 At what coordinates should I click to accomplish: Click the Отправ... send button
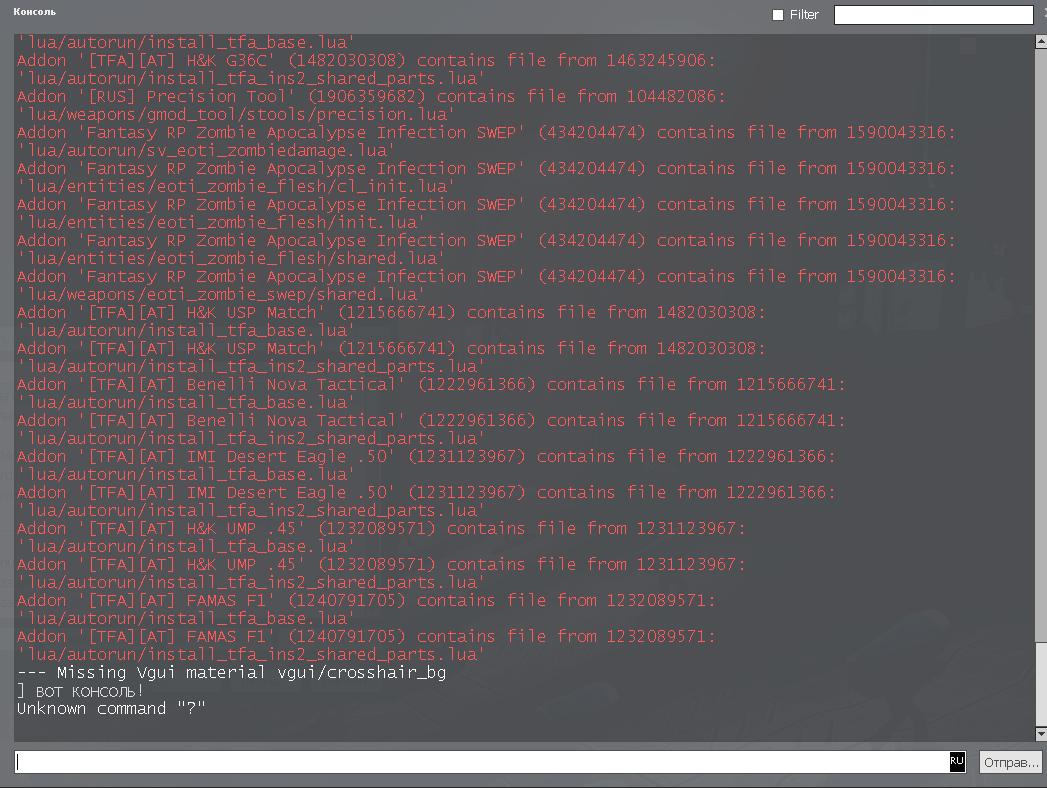pyautogui.click(x=1011, y=762)
